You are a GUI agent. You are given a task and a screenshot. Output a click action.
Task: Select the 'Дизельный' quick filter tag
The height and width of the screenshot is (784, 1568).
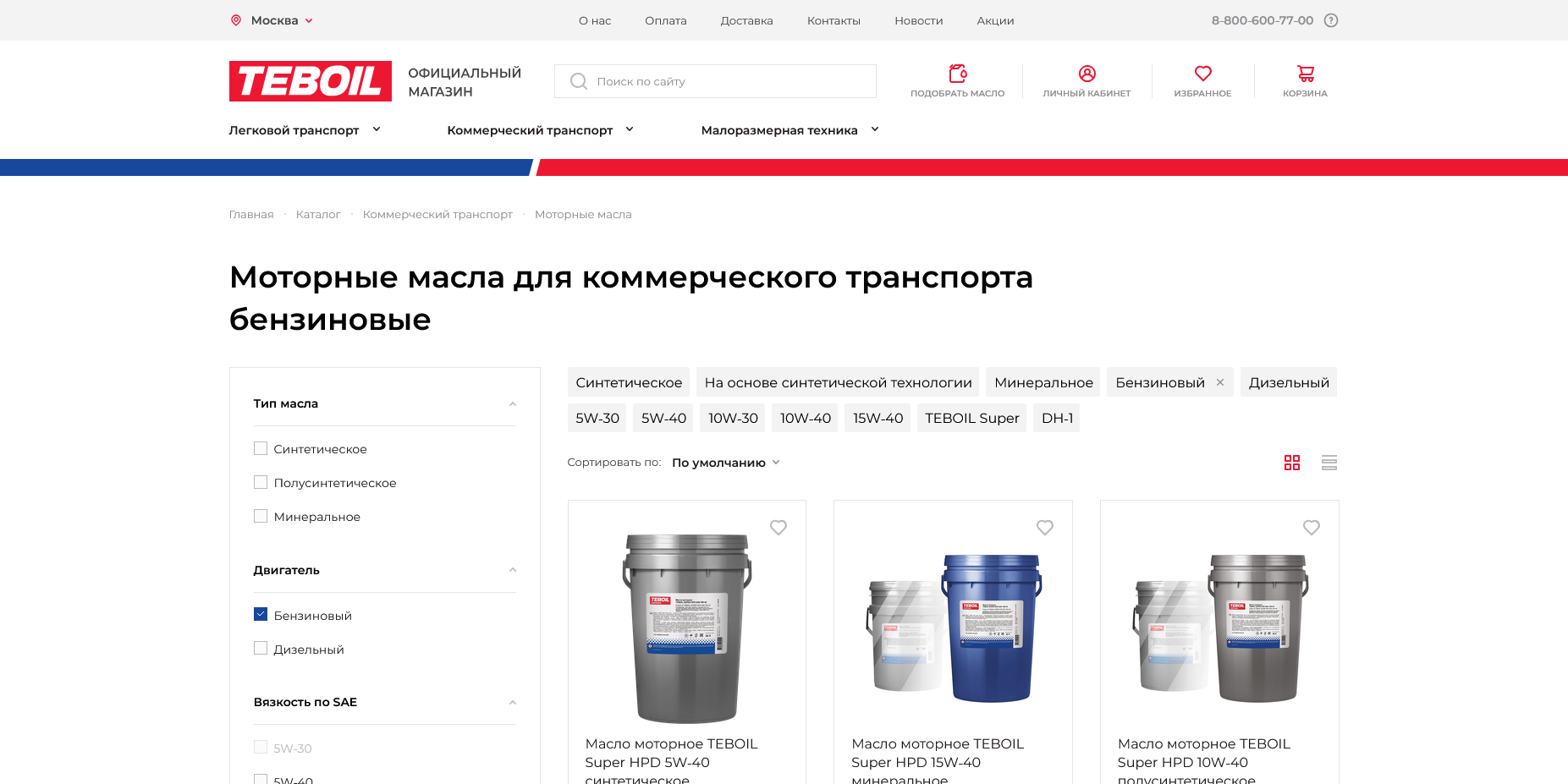1289,382
